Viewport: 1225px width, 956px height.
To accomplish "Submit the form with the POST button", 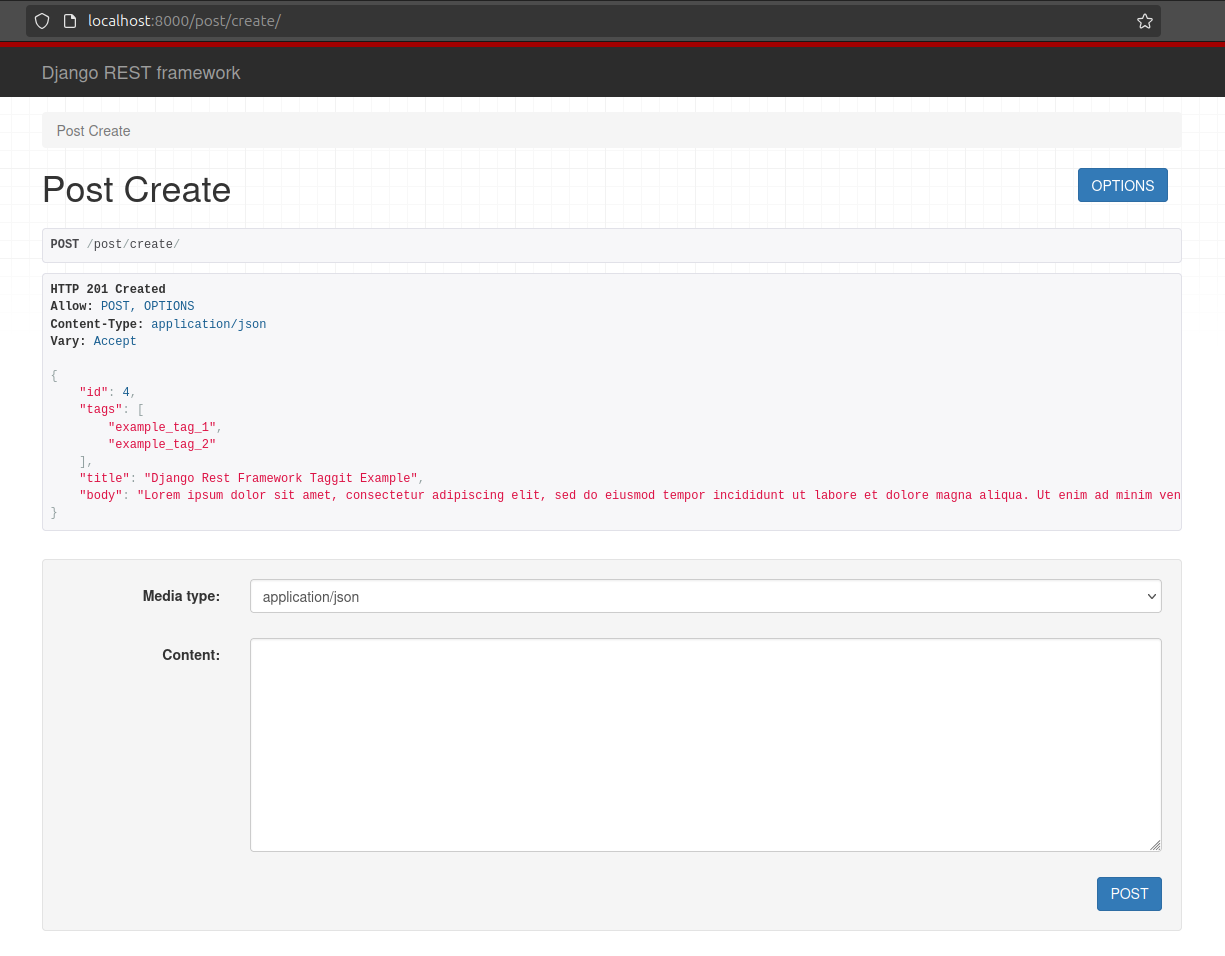I will tap(1129, 894).
